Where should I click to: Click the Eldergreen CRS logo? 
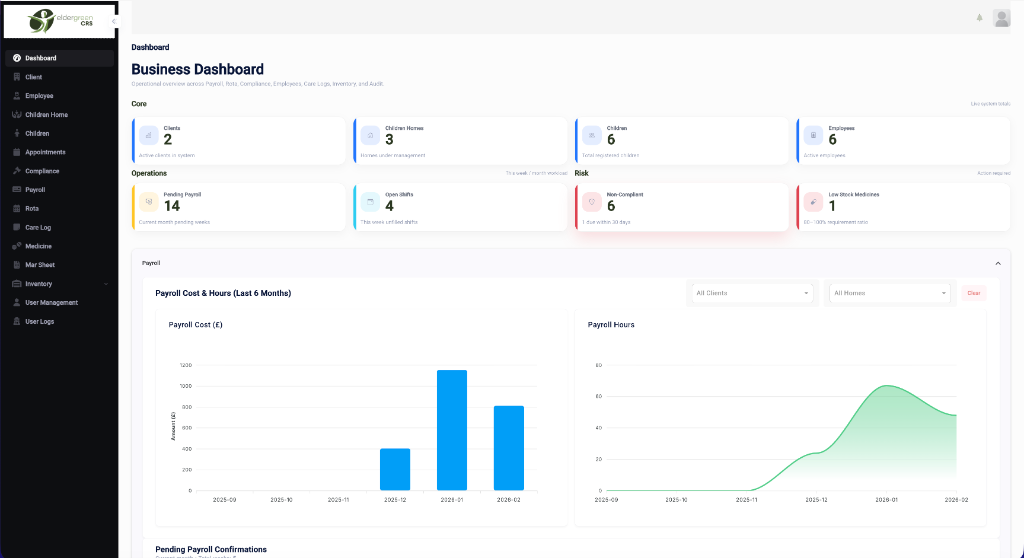click(60, 20)
